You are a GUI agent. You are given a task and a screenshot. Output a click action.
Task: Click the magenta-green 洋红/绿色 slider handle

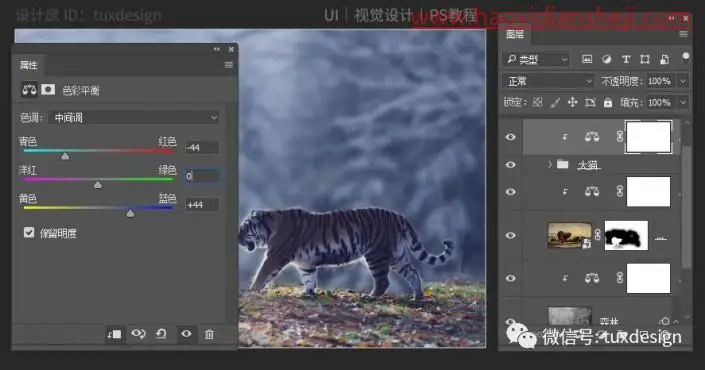pyautogui.click(x=98, y=185)
